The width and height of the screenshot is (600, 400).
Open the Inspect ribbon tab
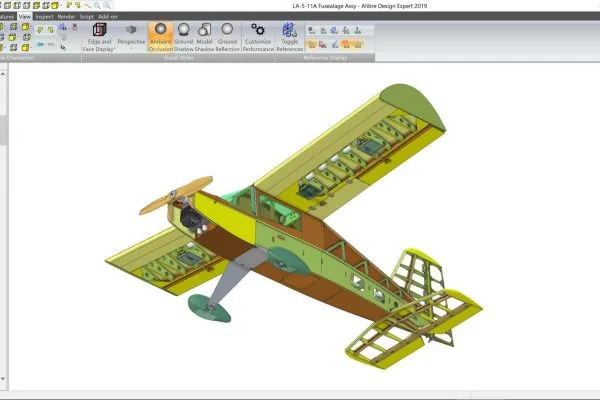pyautogui.click(x=44, y=16)
